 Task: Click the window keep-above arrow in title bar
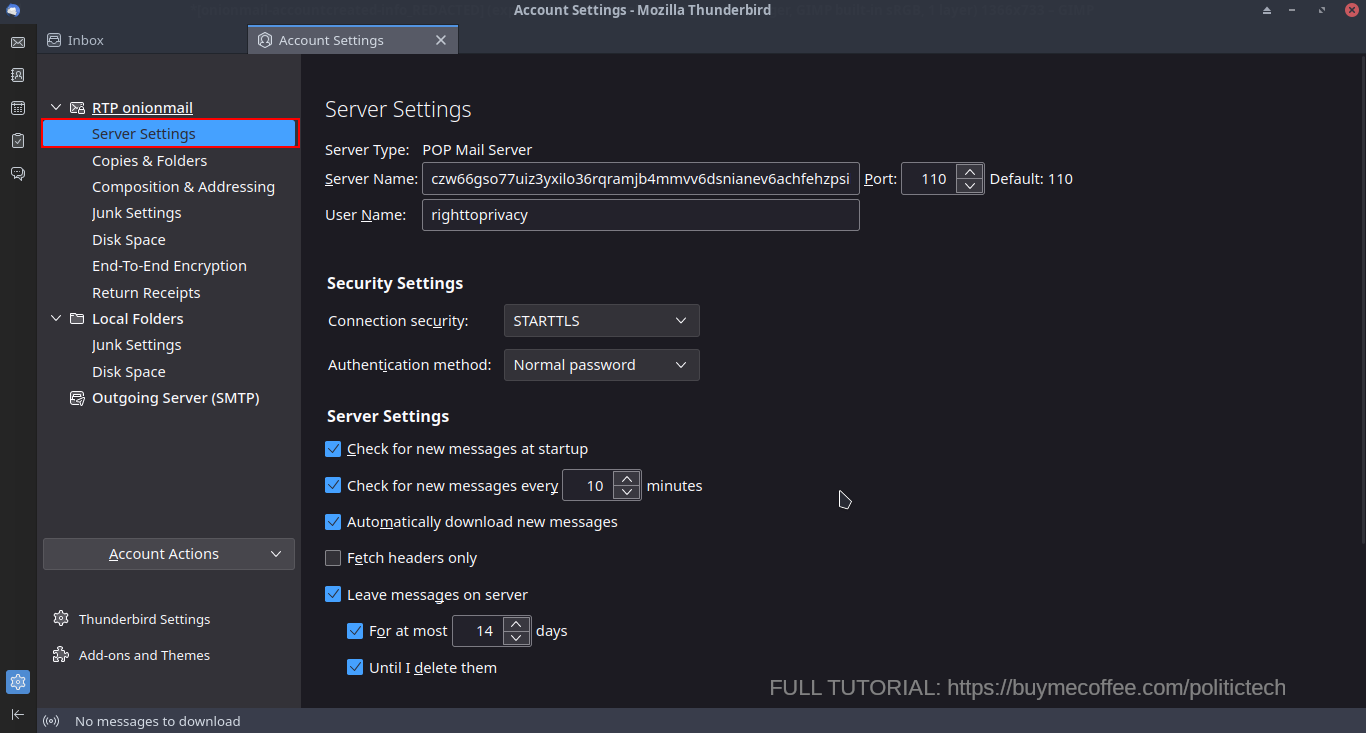(1266, 10)
